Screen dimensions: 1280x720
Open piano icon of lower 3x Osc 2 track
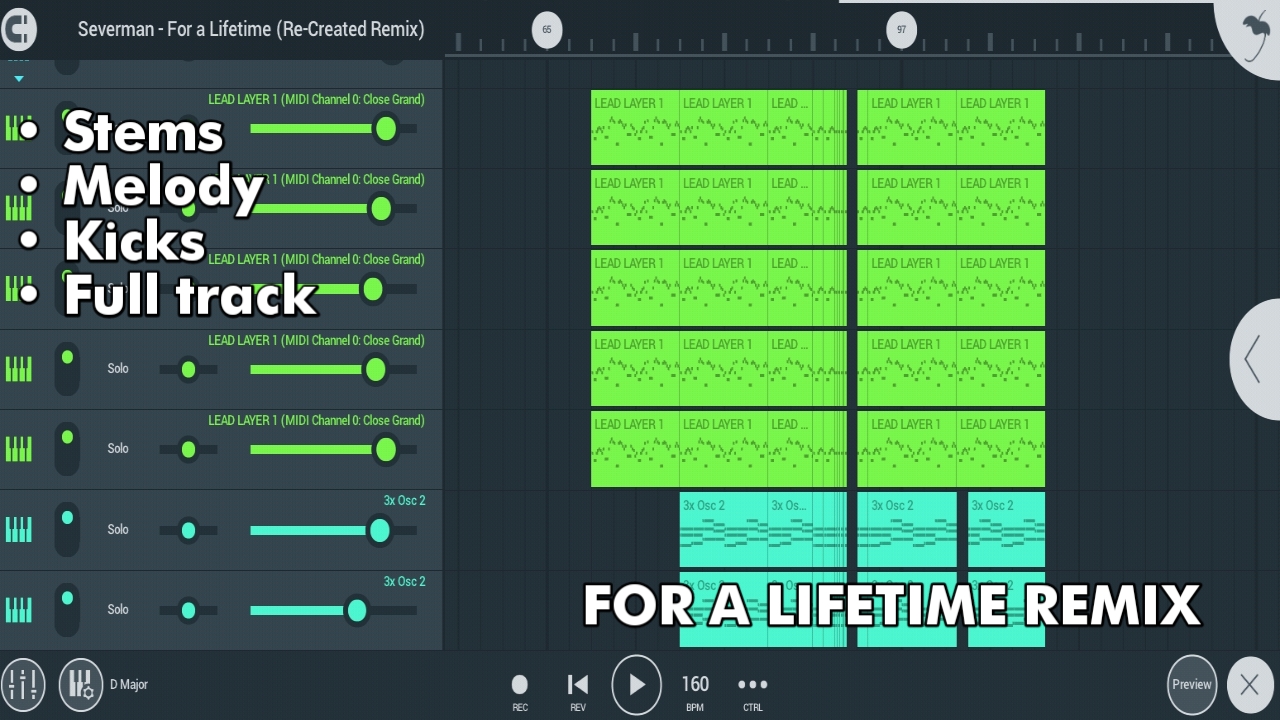pyautogui.click(x=18, y=609)
